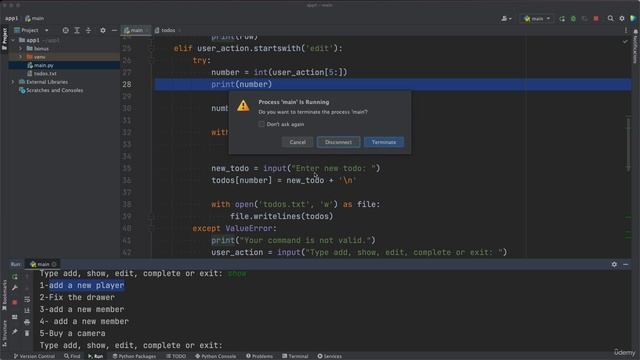640x360 pixels.
Task: Click the wrench icon in Run panel
Action: point(15,288)
